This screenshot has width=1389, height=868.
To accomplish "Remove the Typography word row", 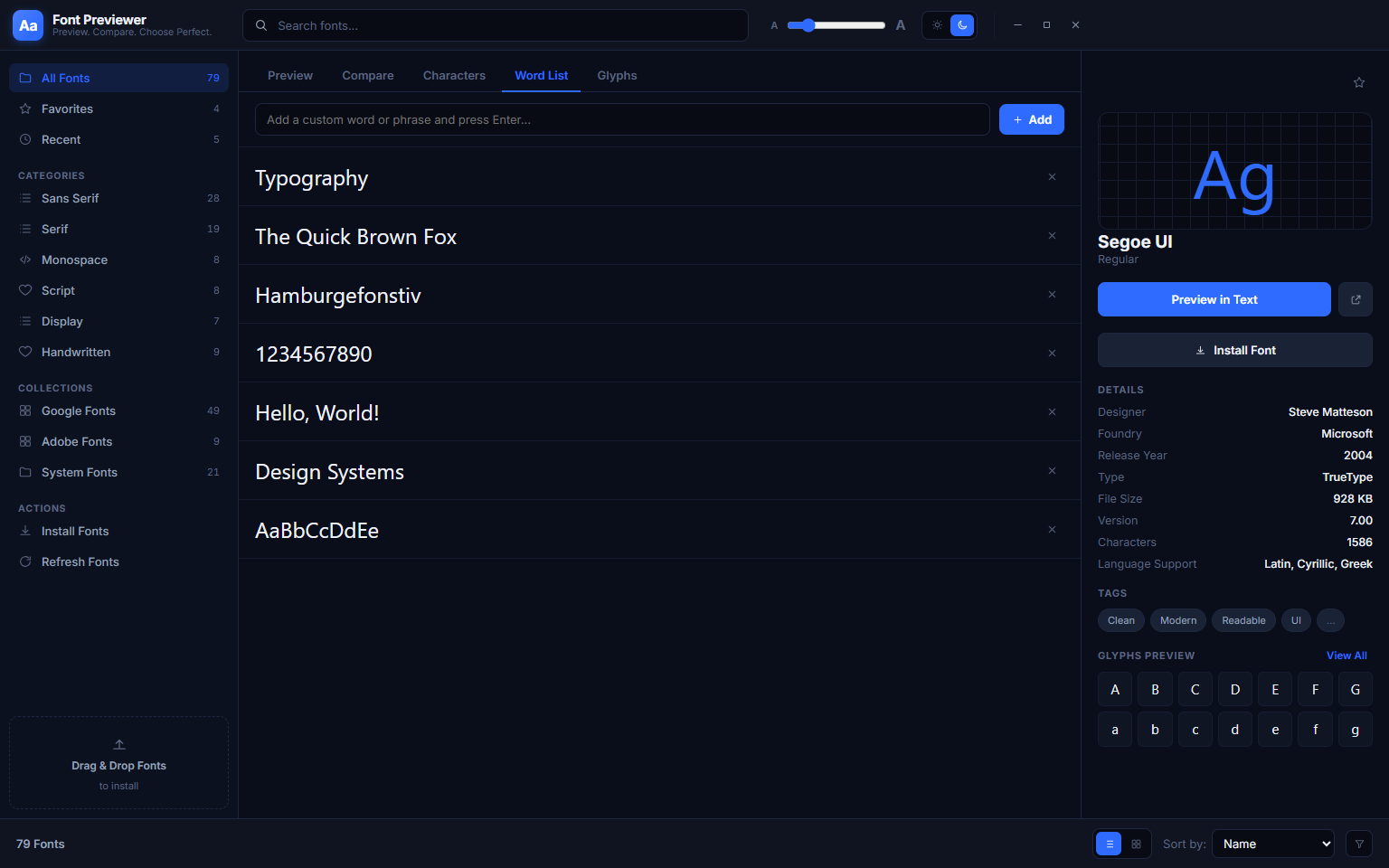I will click(x=1052, y=177).
